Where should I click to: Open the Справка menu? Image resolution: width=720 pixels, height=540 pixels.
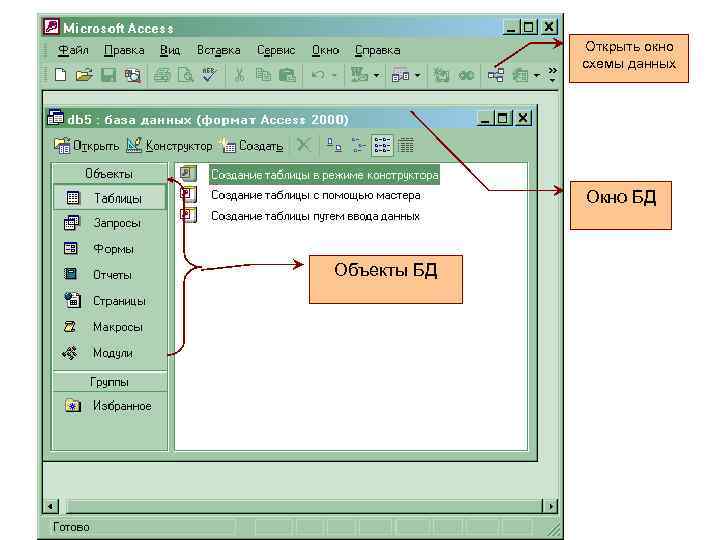coord(377,50)
